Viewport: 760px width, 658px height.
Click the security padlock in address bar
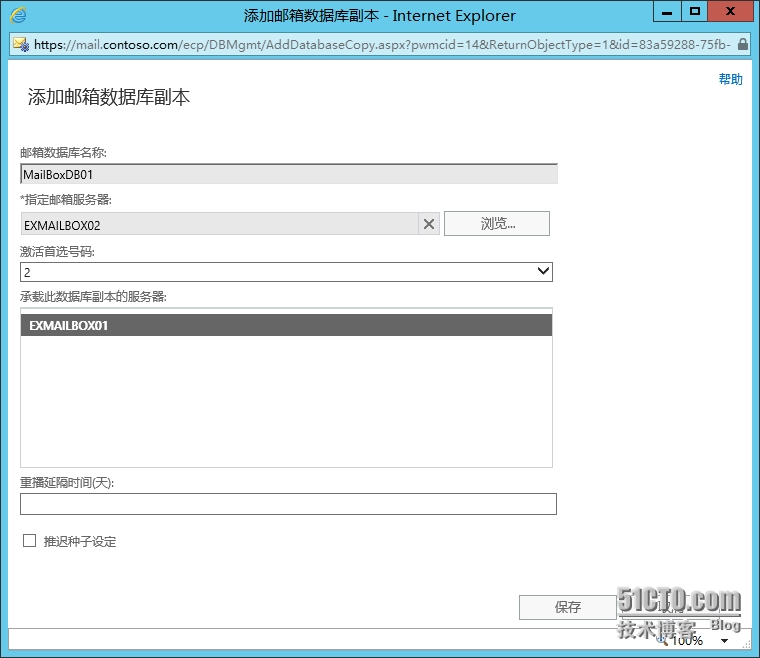tap(742, 44)
